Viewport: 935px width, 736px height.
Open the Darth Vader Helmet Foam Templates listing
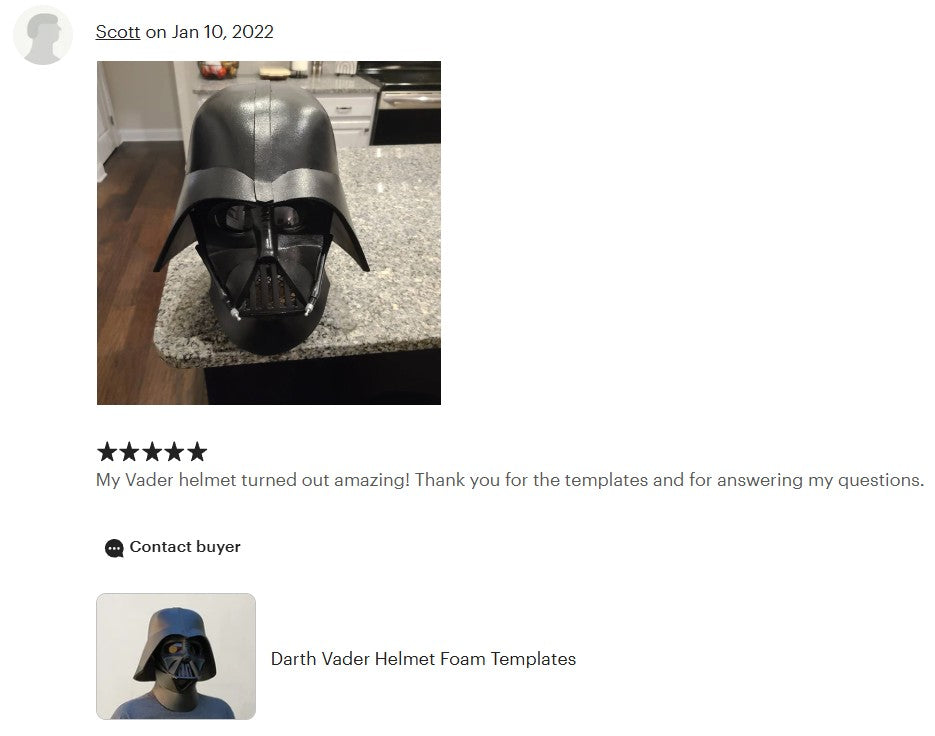point(423,659)
